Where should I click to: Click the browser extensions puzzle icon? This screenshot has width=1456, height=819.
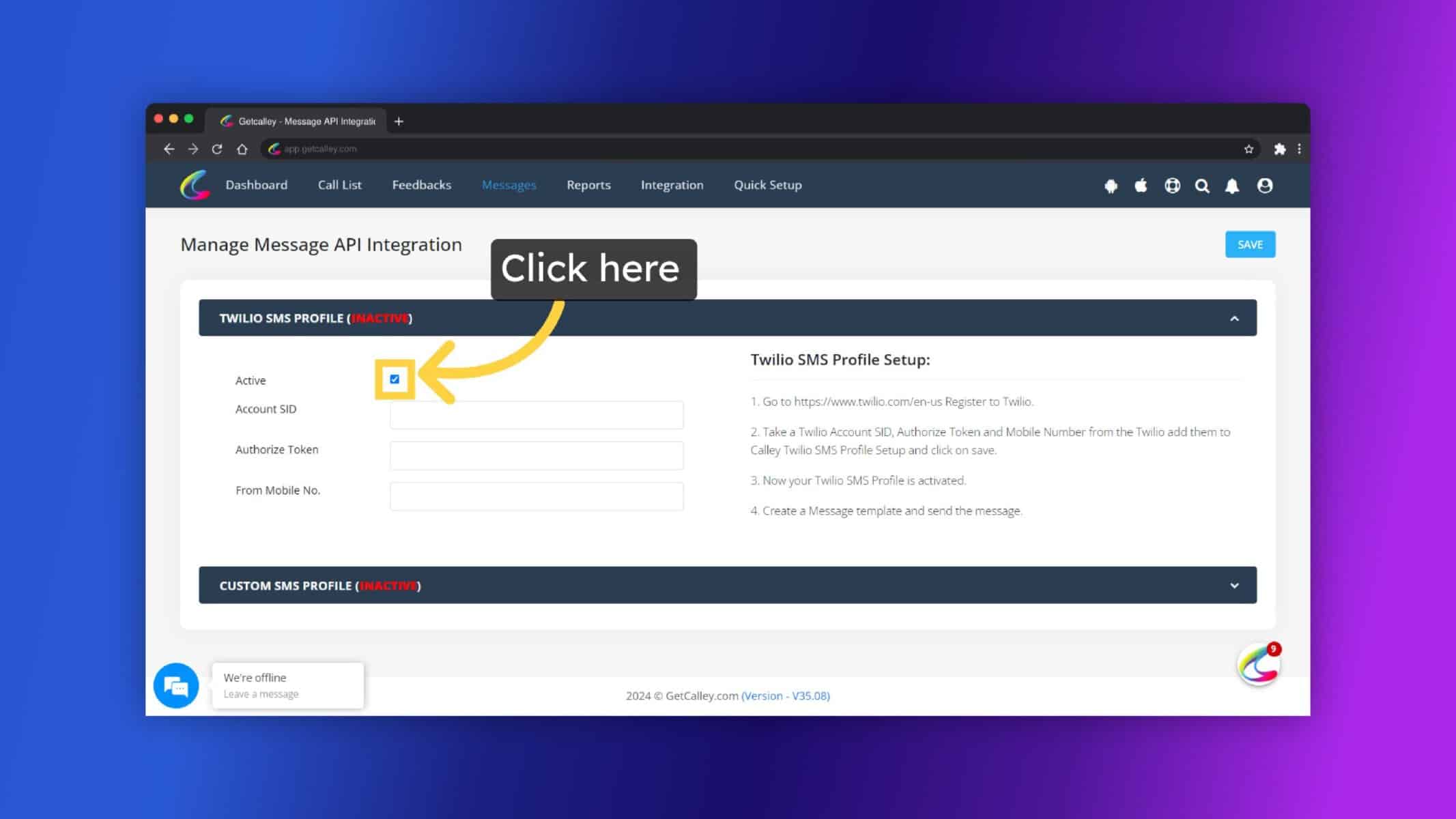coord(1280,149)
